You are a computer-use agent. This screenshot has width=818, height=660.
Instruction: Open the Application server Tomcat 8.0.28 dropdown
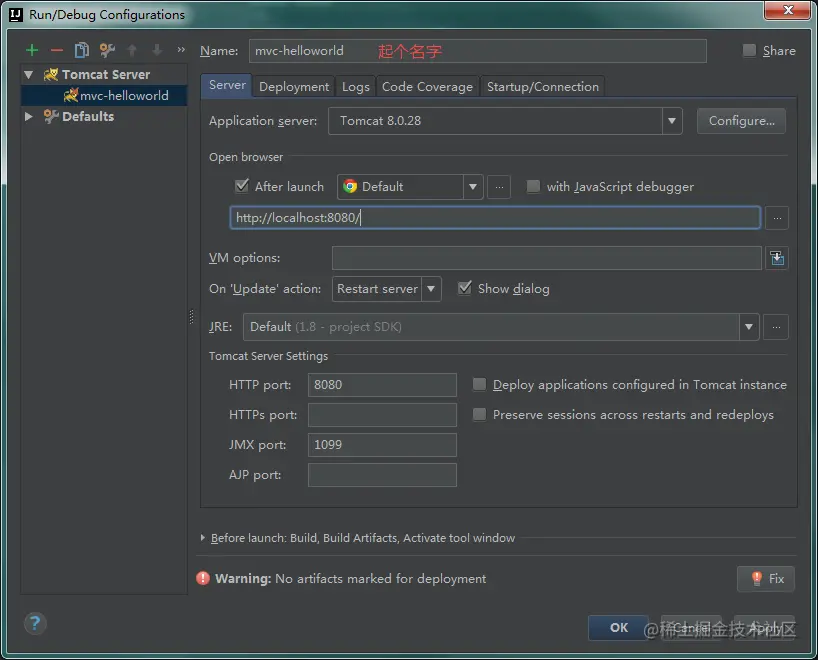(x=505, y=121)
